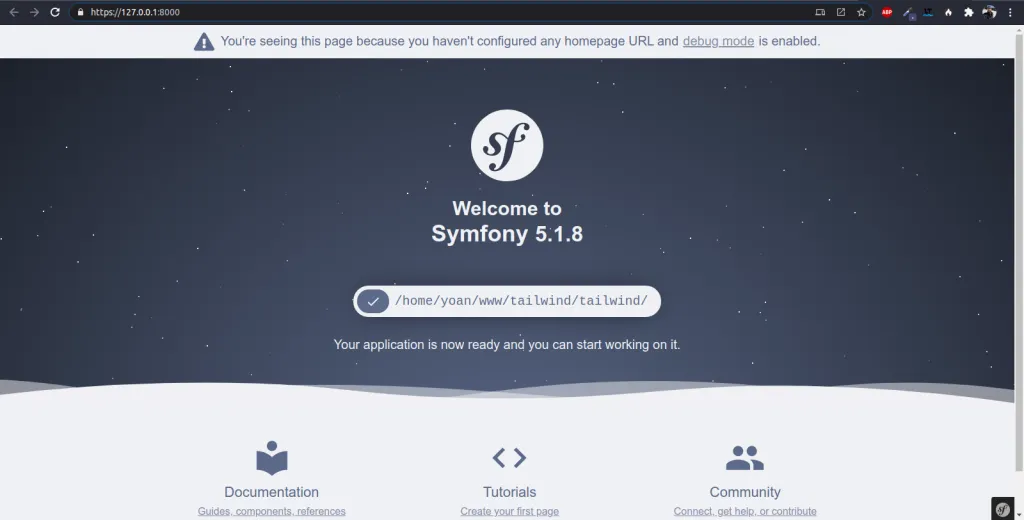Click the AdBlock Plus extension icon
The height and width of the screenshot is (520, 1024).
tap(886, 12)
